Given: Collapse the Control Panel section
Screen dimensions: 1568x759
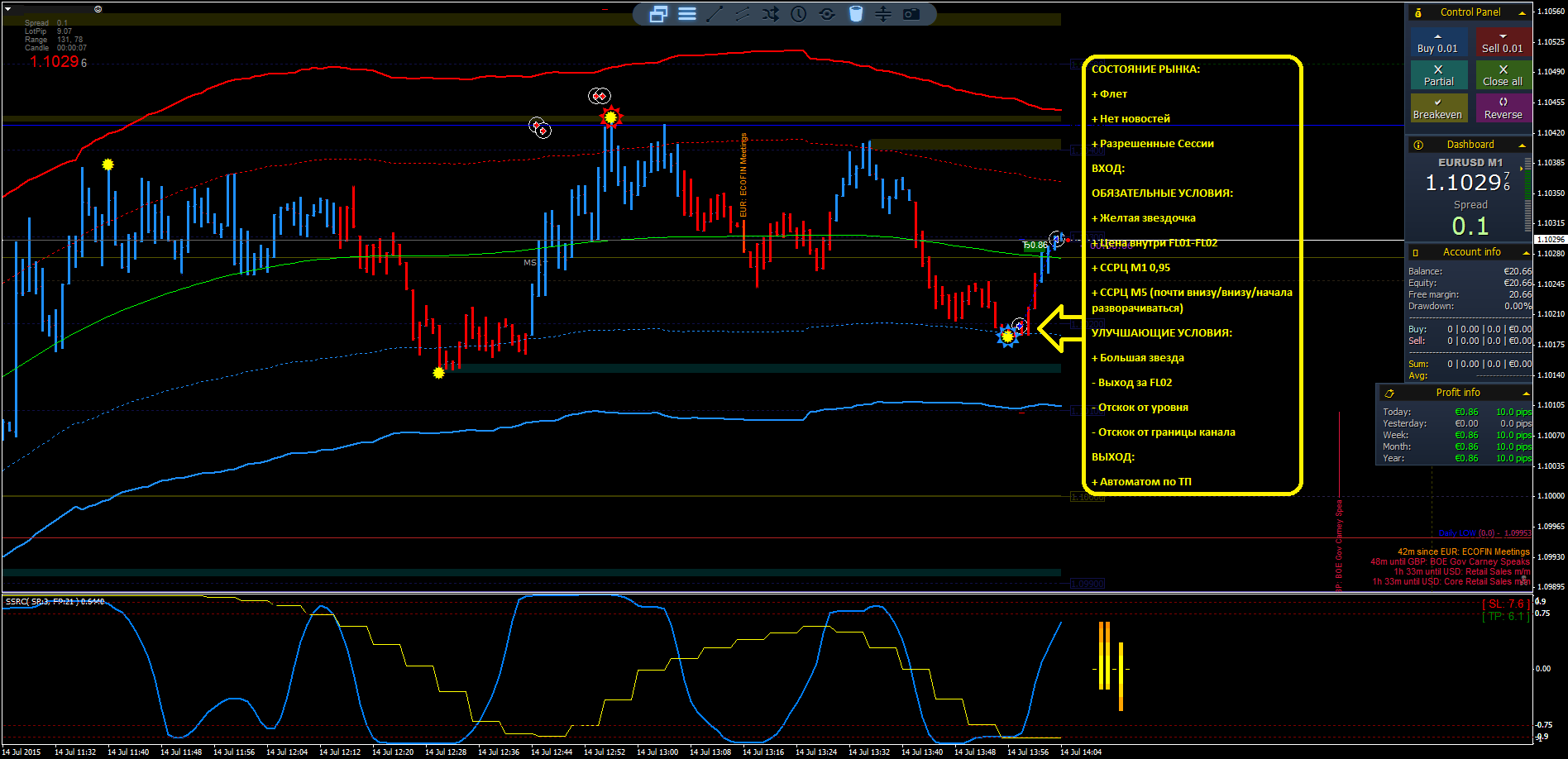Looking at the screenshot, I should click(x=1522, y=12).
